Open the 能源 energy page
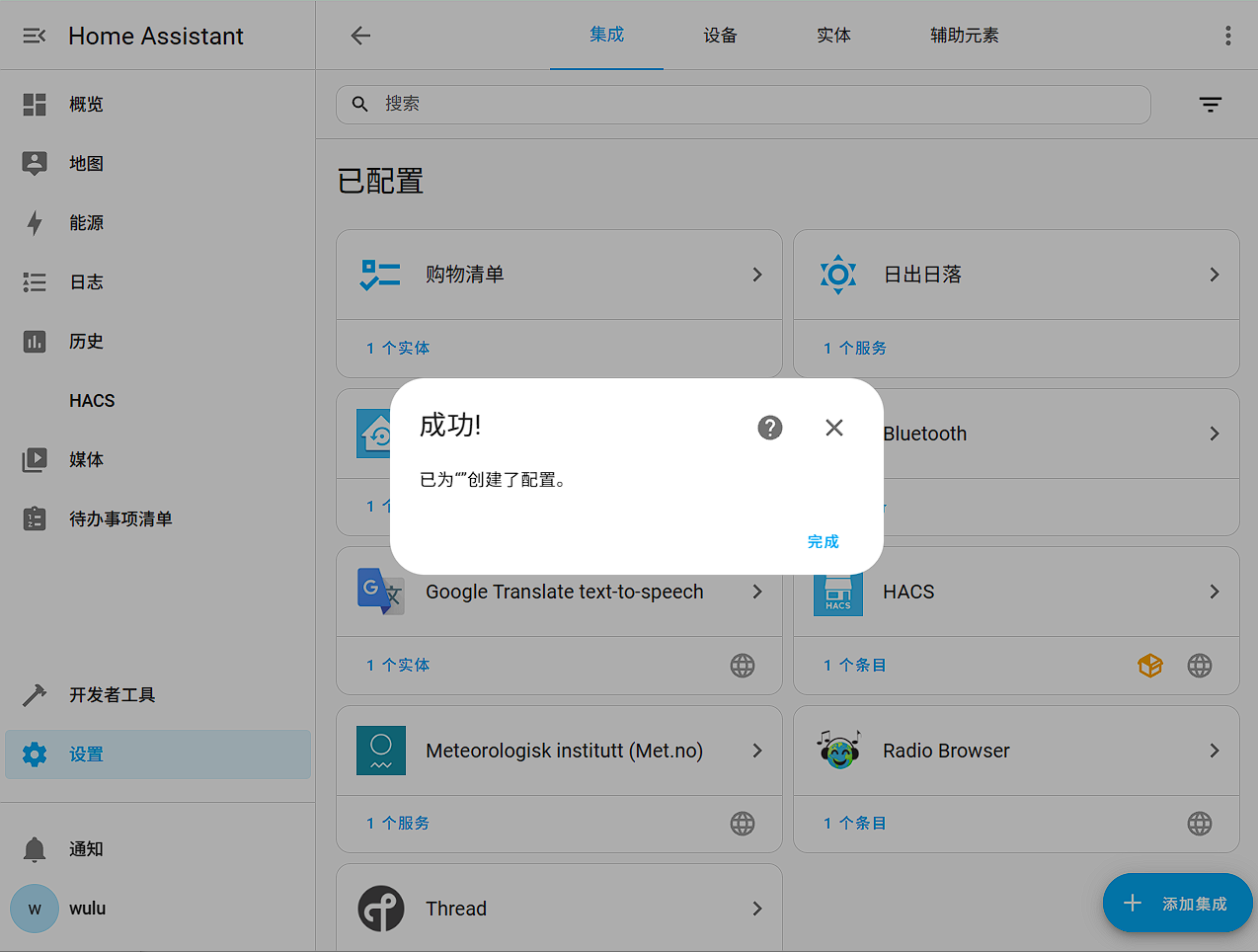The width and height of the screenshot is (1258, 952). coord(158,222)
